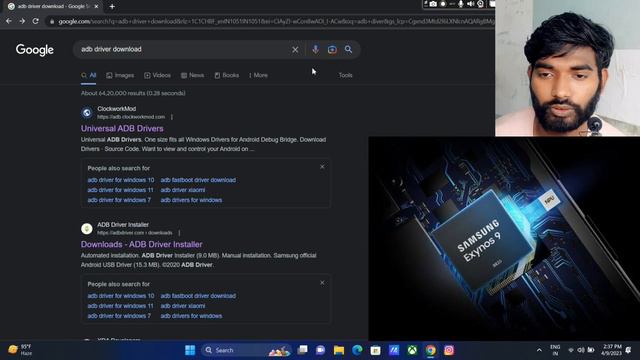Screen dimensions: 640x360
Task: Submit search with magnifier icon
Action: [348, 49]
